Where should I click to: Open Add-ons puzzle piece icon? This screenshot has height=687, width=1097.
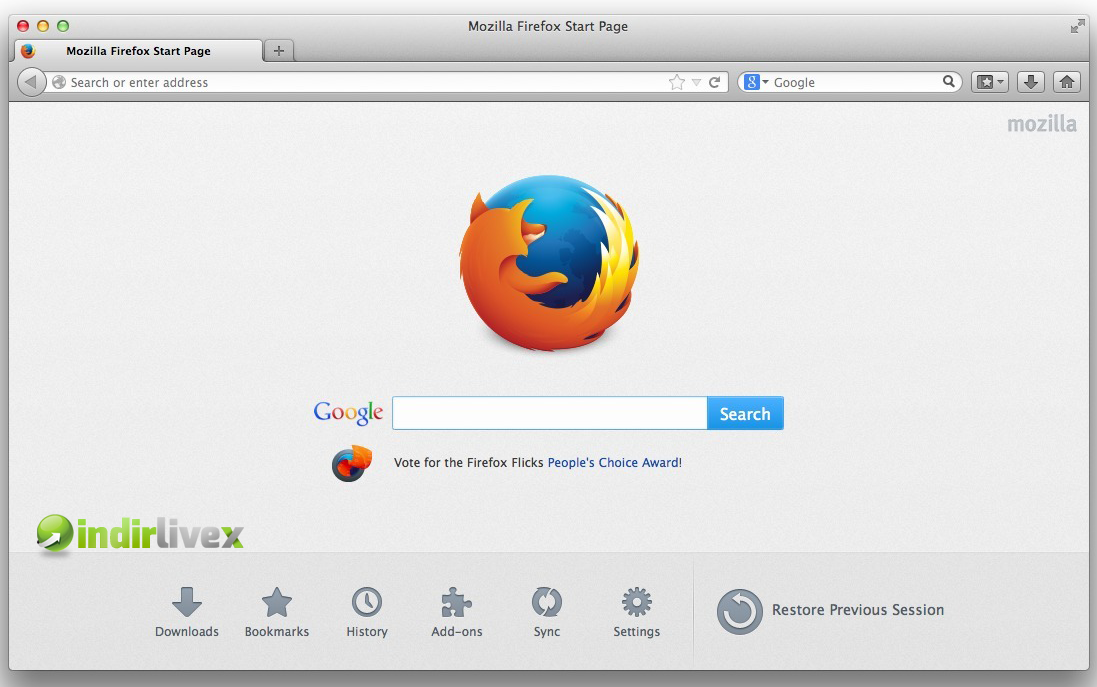[456, 612]
